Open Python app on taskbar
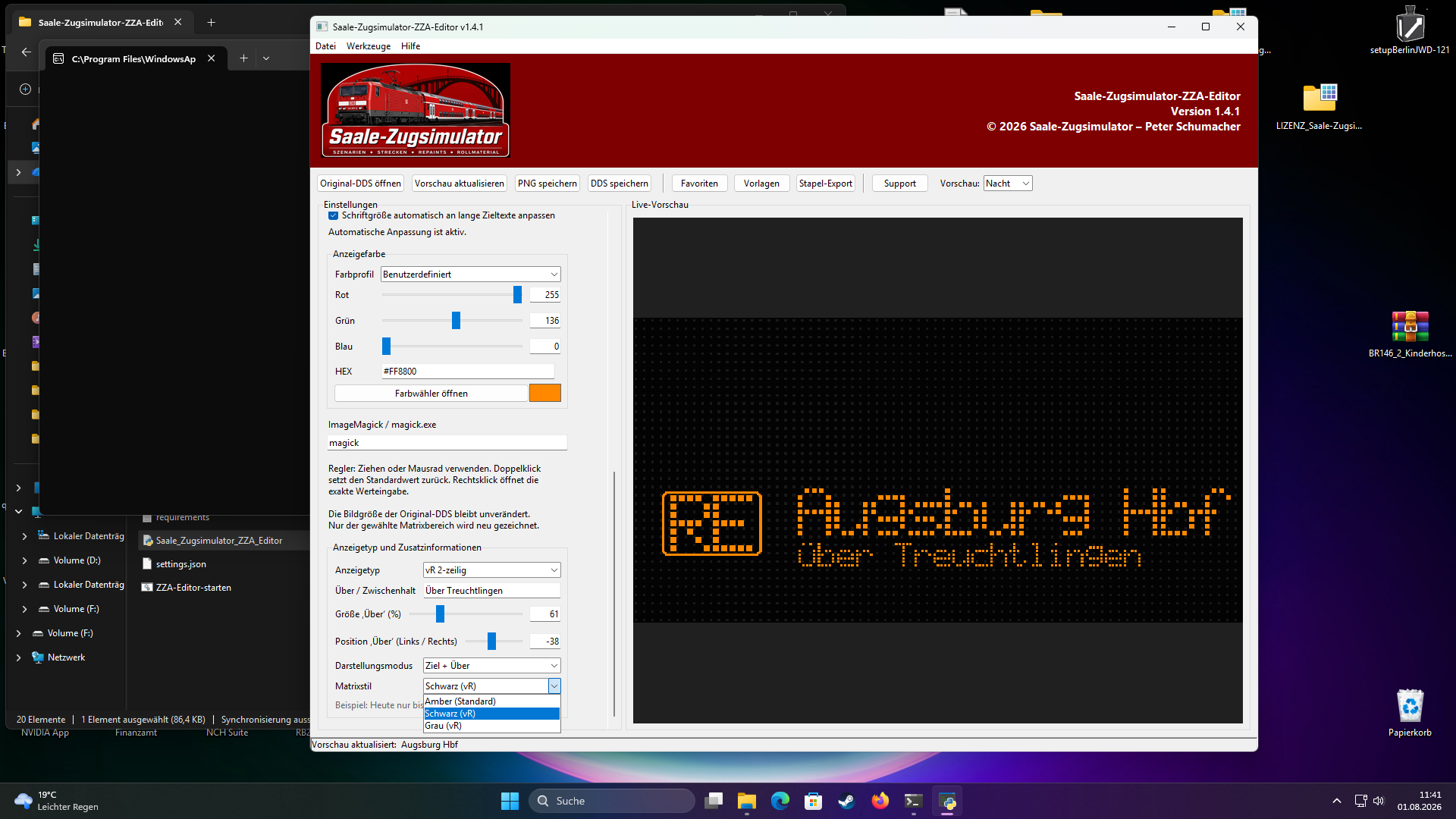The width and height of the screenshot is (1456, 819). 947,801
